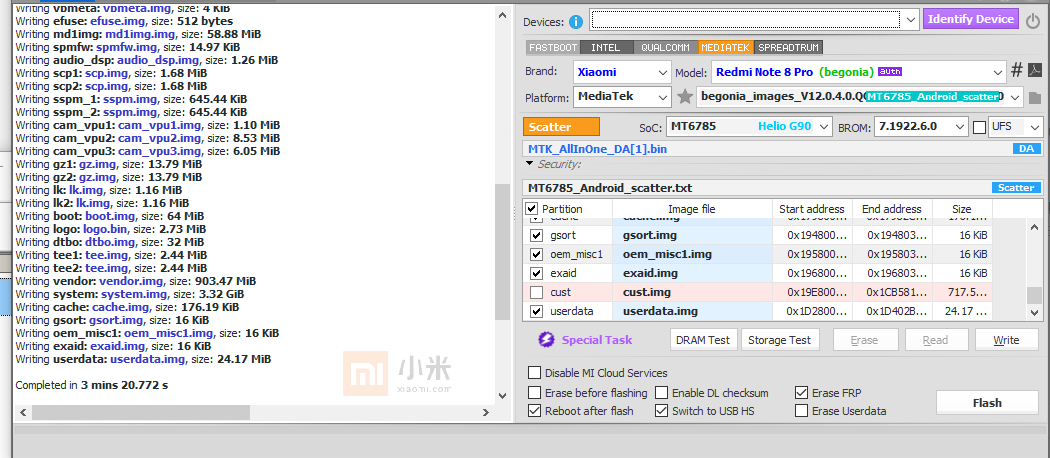Click the orange Scatter button
The image size is (1050, 458).
tap(561, 127)
